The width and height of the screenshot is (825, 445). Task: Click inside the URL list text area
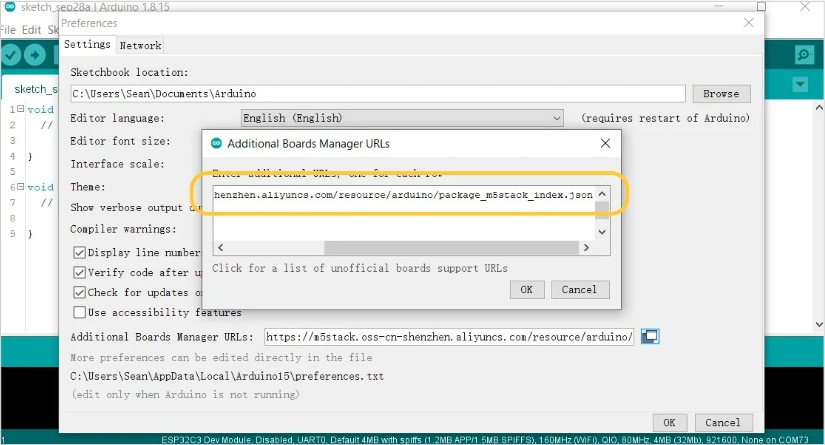[404, 213]
